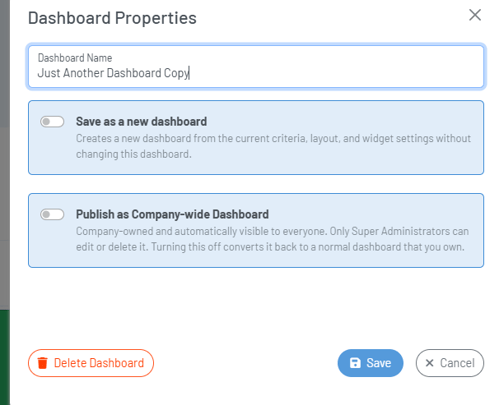Image resolution: width=499 pixels, height=405 pixels.
Task: Click the text 'Just Another Dashboard Copy'
Action: [x=113, y=73]
